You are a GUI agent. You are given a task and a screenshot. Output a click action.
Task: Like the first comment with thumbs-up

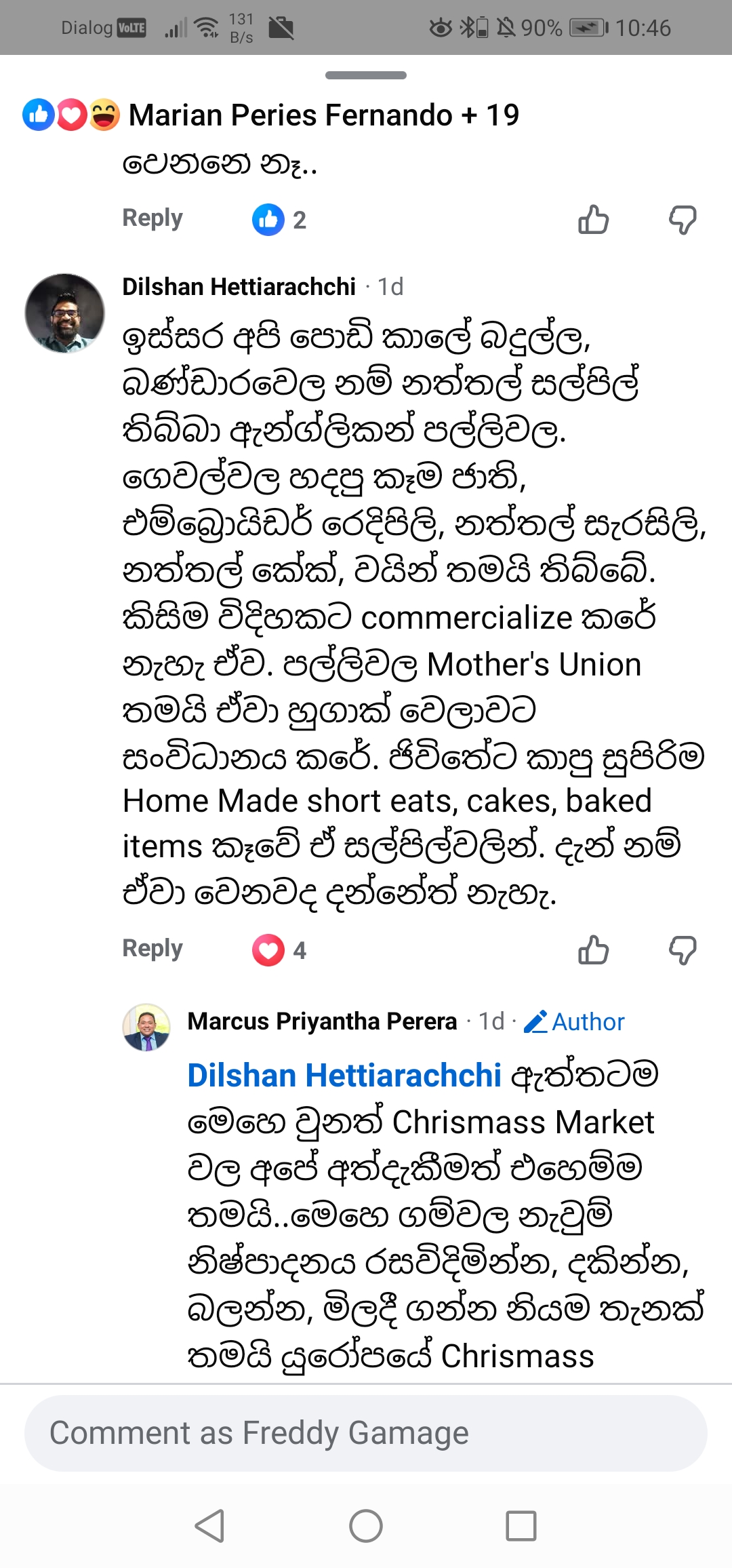click(593, 220)
